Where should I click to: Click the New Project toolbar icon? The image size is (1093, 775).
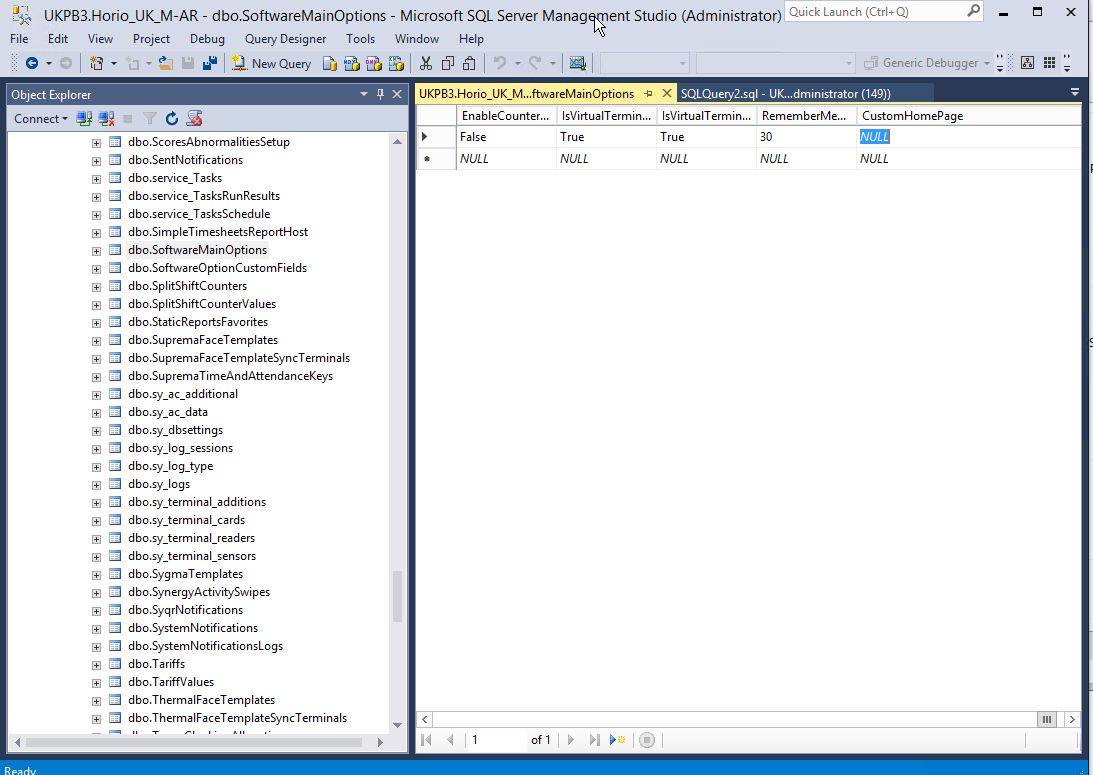(x=96, y=63)
